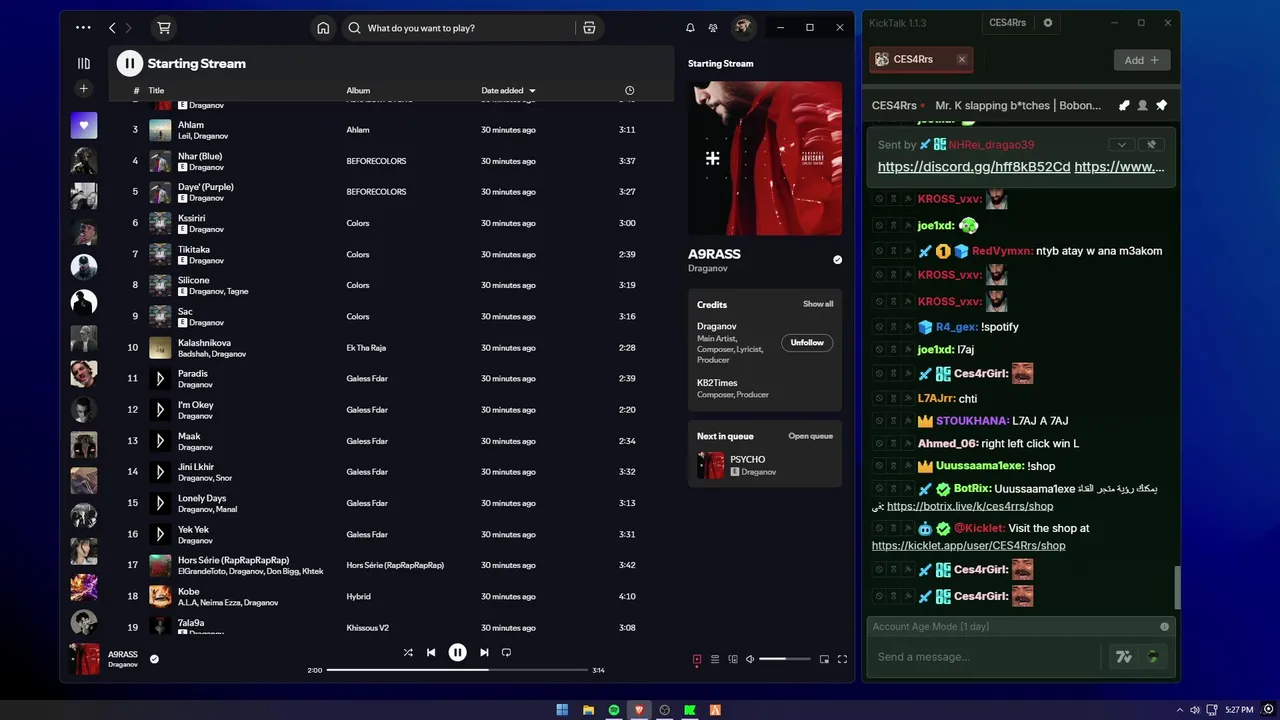Open Your Library icon
This screenshot has height=720, width=1280.
[x=84, y=63]
